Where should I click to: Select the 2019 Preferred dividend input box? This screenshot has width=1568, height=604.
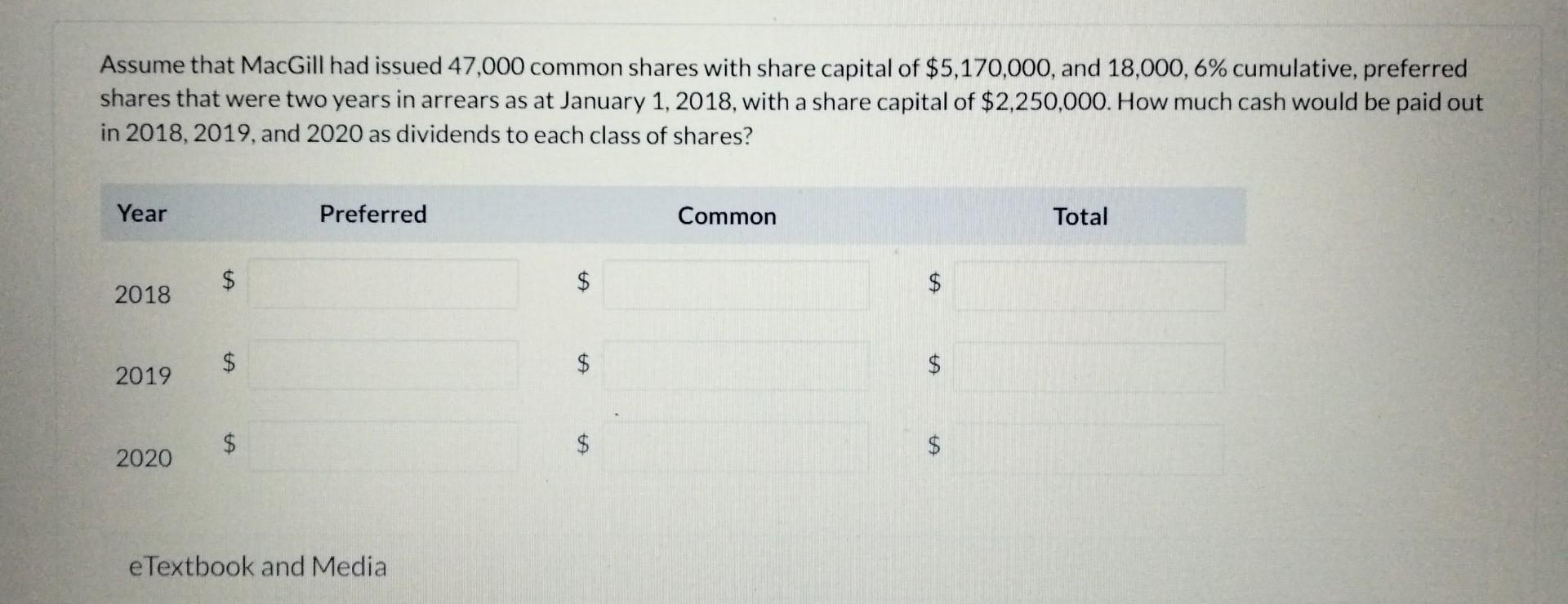click(x=383, y=364)
